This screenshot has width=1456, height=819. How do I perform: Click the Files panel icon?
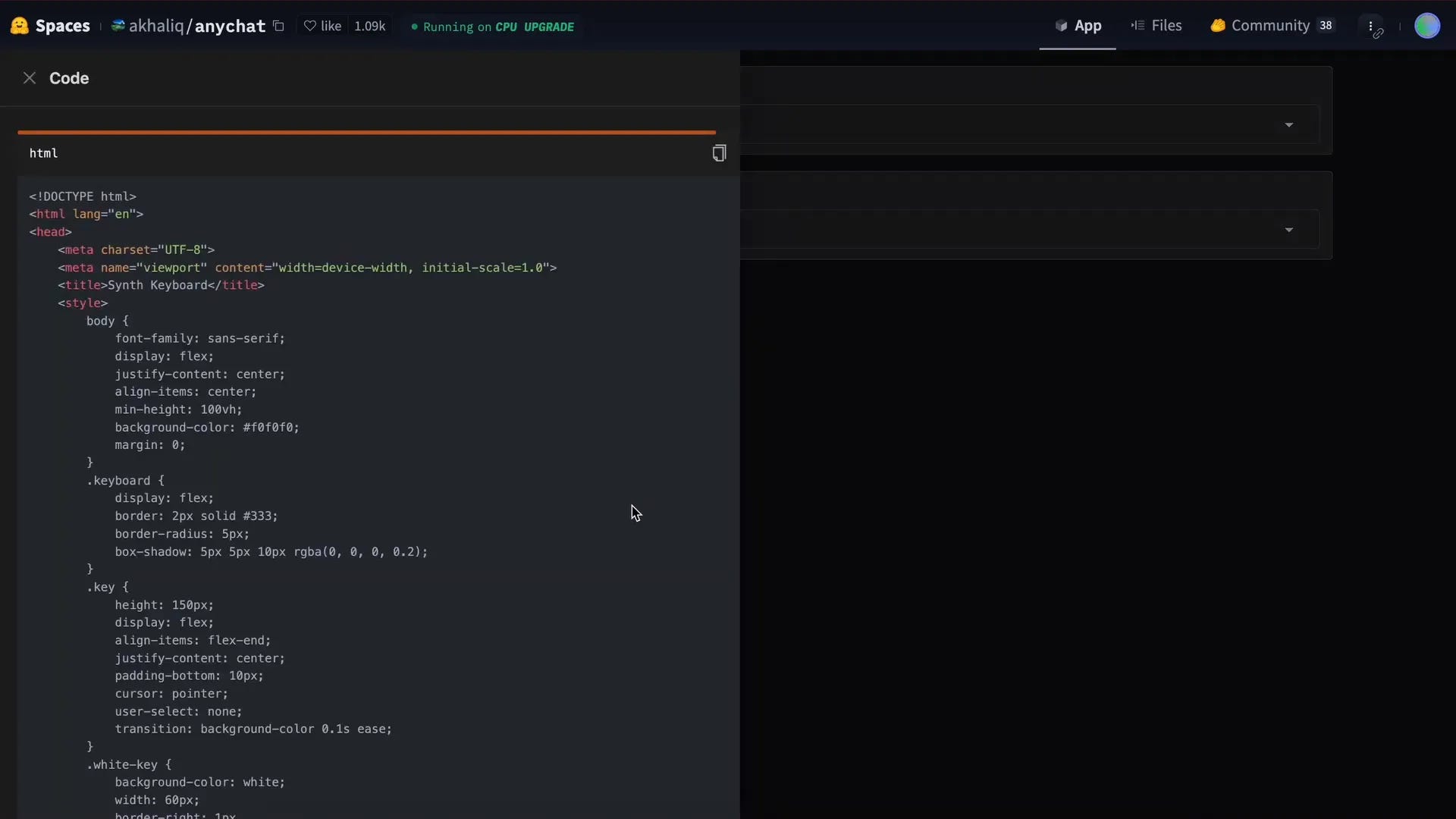pos(1138,25)
